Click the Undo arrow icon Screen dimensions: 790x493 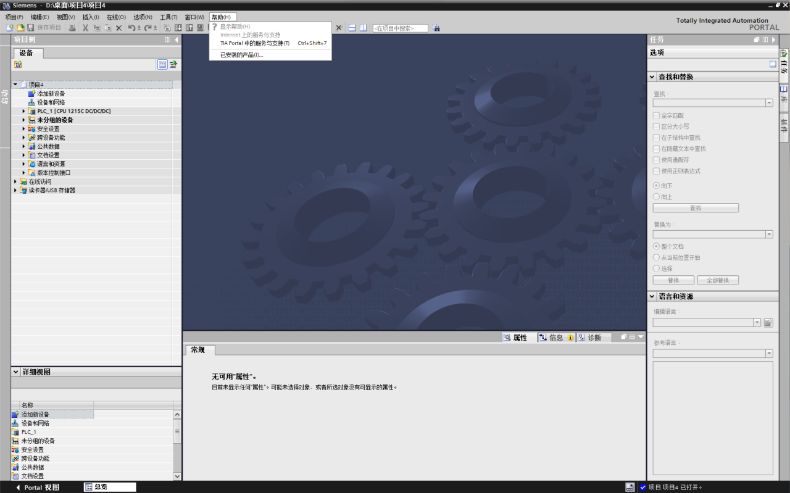point(131,28)
